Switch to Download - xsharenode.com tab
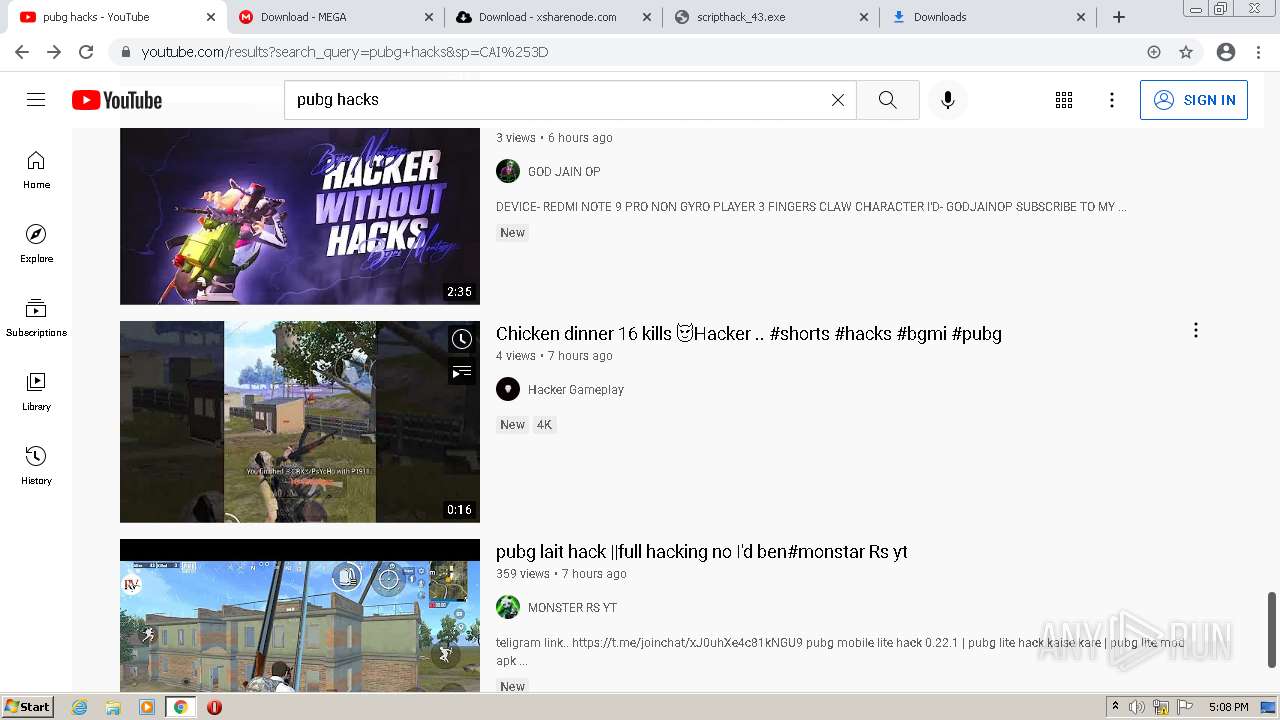The width and height of the screenshot is (1280, 720). click(553, 17)
